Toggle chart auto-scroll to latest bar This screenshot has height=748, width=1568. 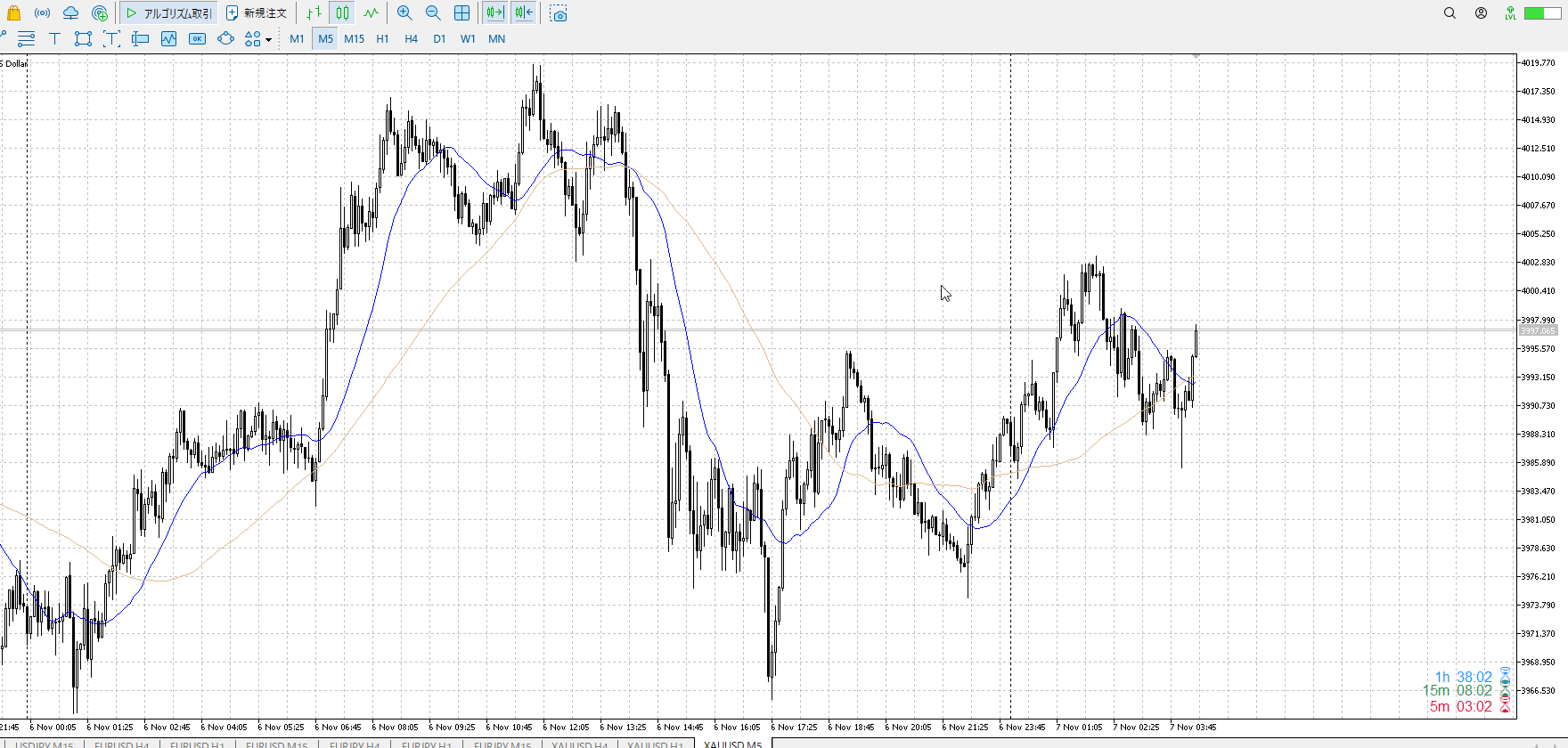pyautogui.click(x=494, y=13)
